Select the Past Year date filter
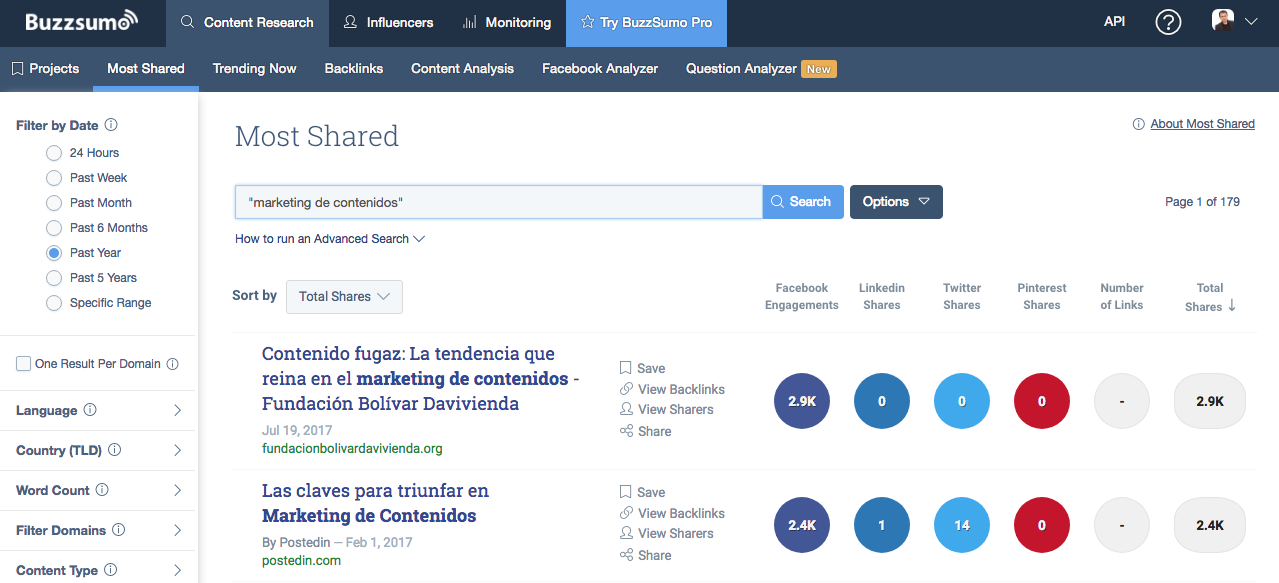This screenshot has height=583, width=1279. (x=54, y=253)
